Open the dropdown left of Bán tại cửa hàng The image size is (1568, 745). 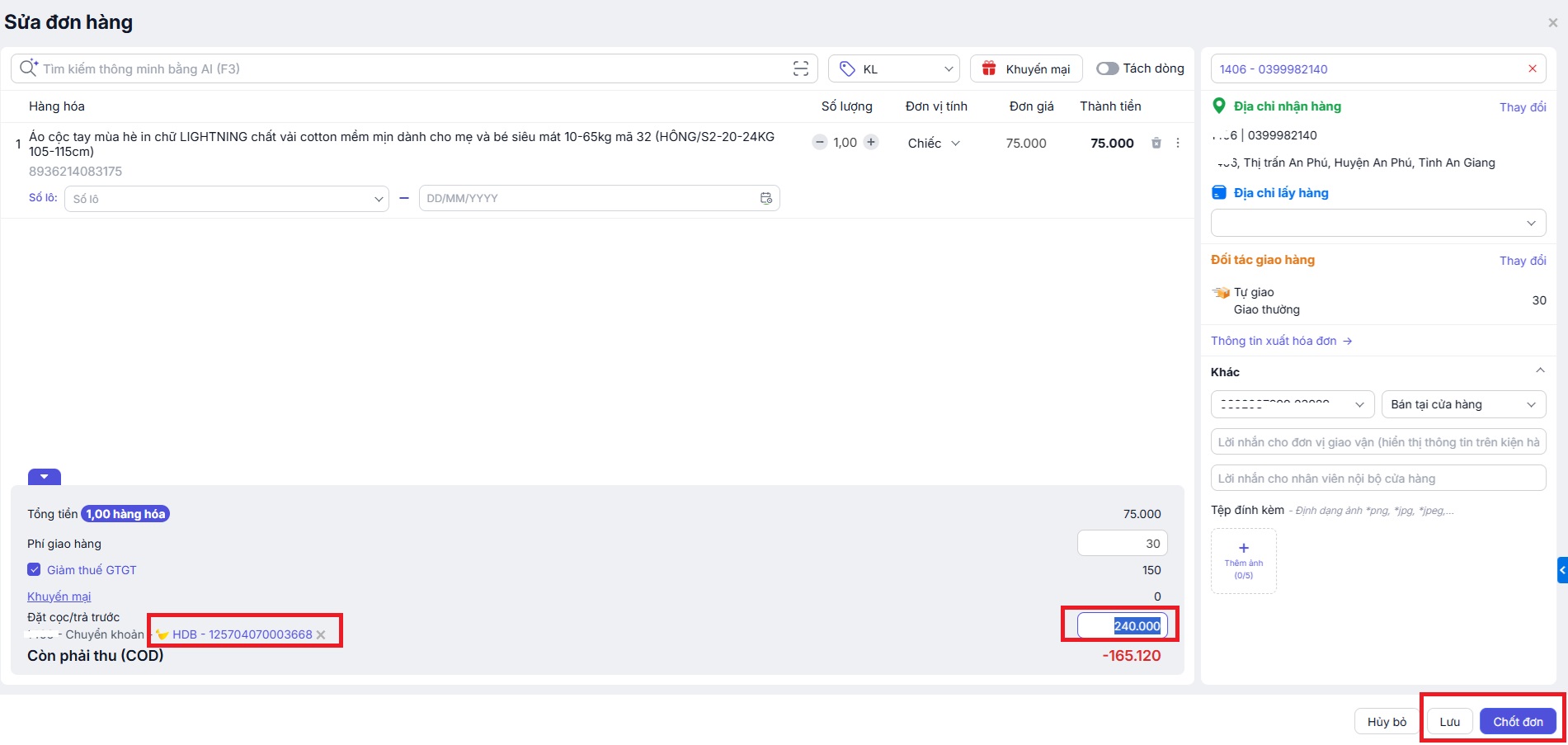(1293, 404)
